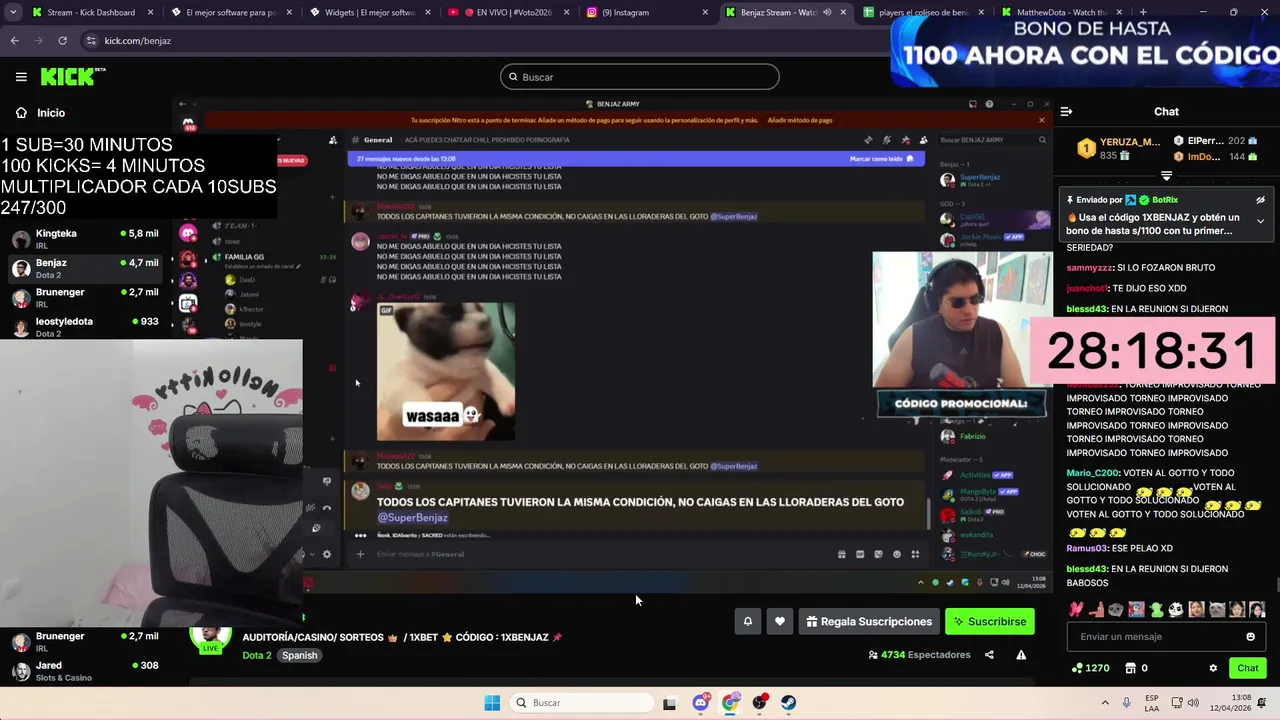Show hidden tray icons chevron
The height and width of the screenshot is (720, 1280).
[x=1105, y=703]
